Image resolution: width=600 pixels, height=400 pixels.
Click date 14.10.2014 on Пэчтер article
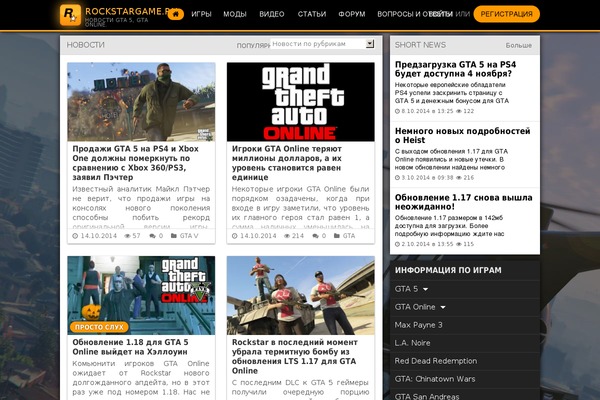pos(98,236)
